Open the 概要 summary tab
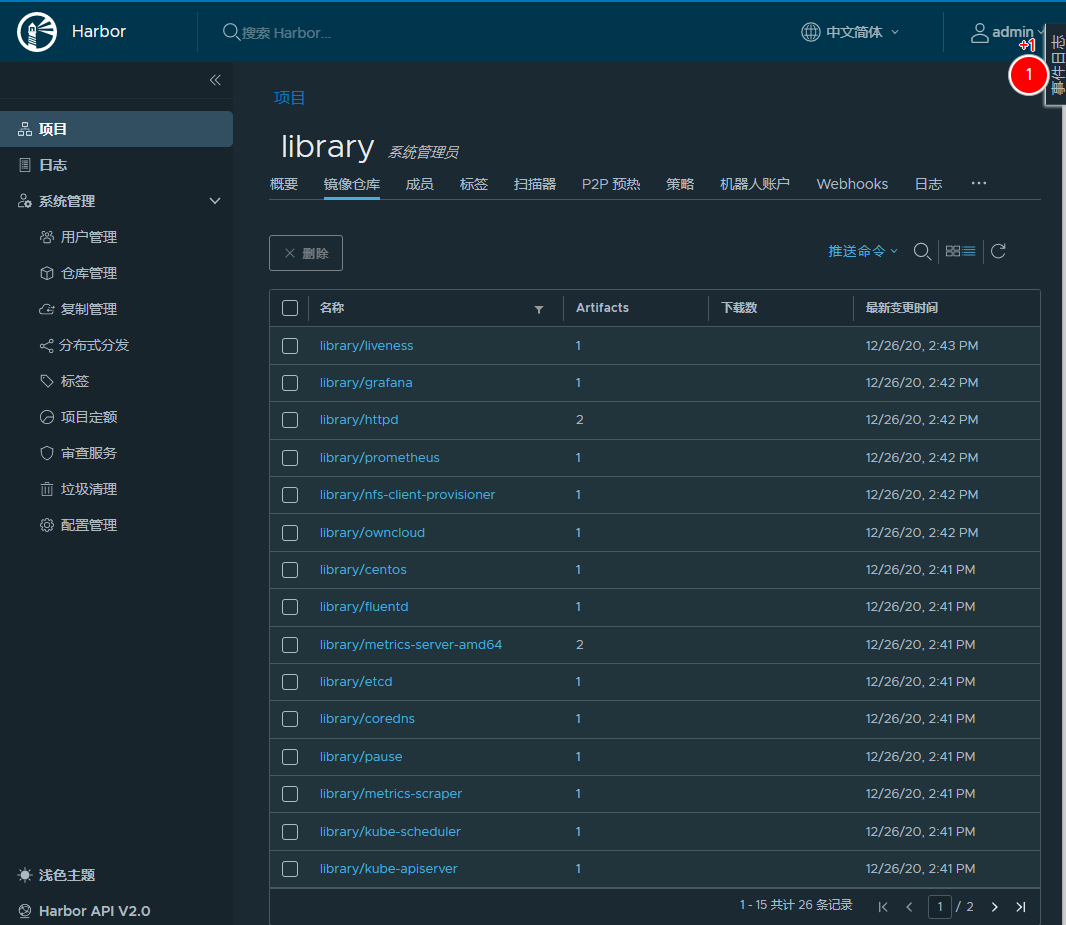The image size is (1066, 925). pos(283,184)
